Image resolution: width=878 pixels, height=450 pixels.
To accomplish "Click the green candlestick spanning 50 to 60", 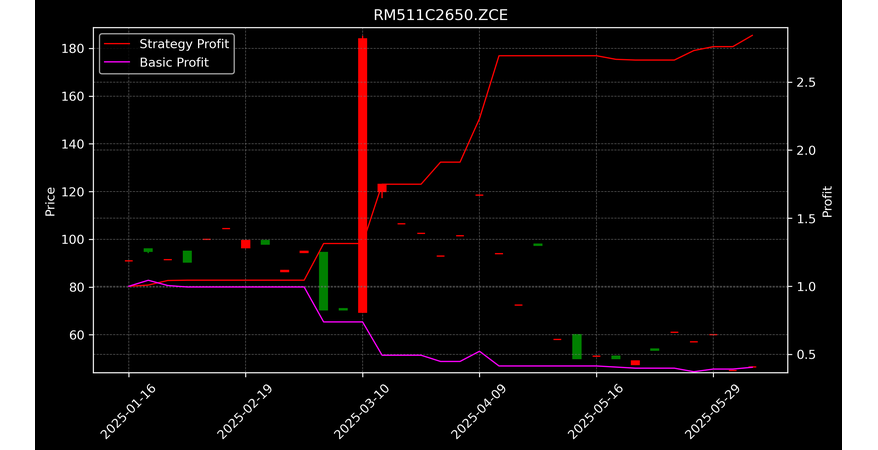I will 577,346.
